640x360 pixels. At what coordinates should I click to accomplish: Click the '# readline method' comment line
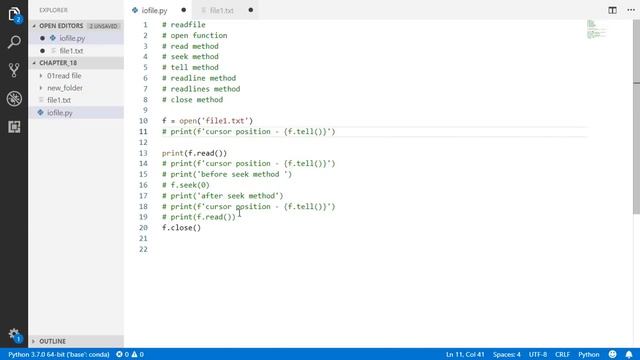click(x=199, y=78)
